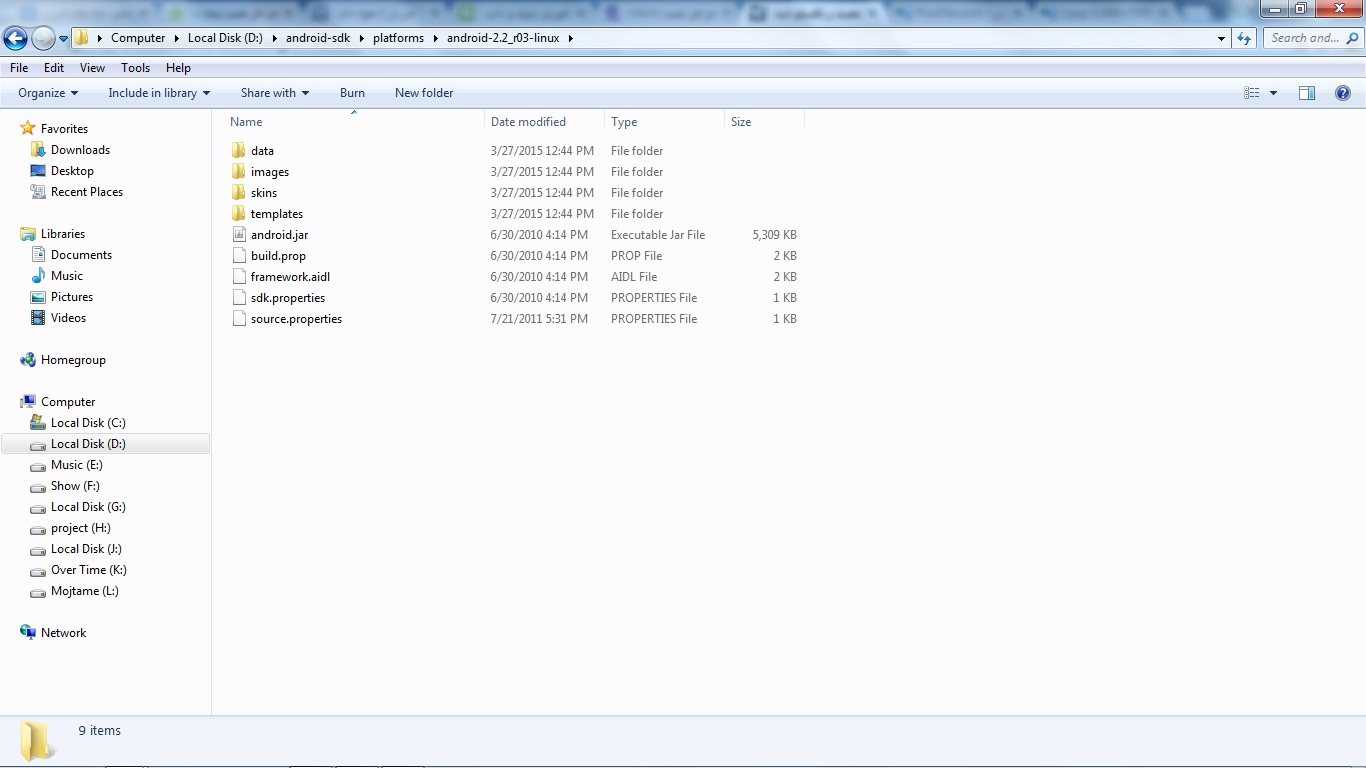Click the Burn button
Image resolution: width=1366 pixels, height=768 pixels.
[352, 93]
